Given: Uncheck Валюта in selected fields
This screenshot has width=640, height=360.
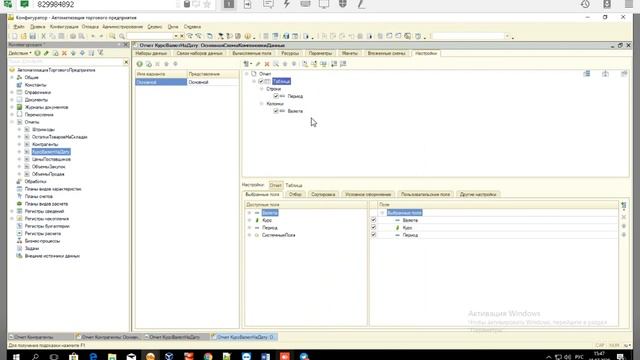Looking at the screenshot, I should (373, 220).
